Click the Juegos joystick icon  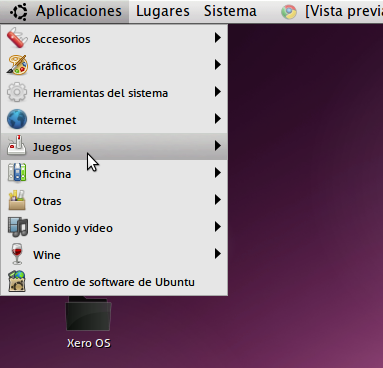17,146
